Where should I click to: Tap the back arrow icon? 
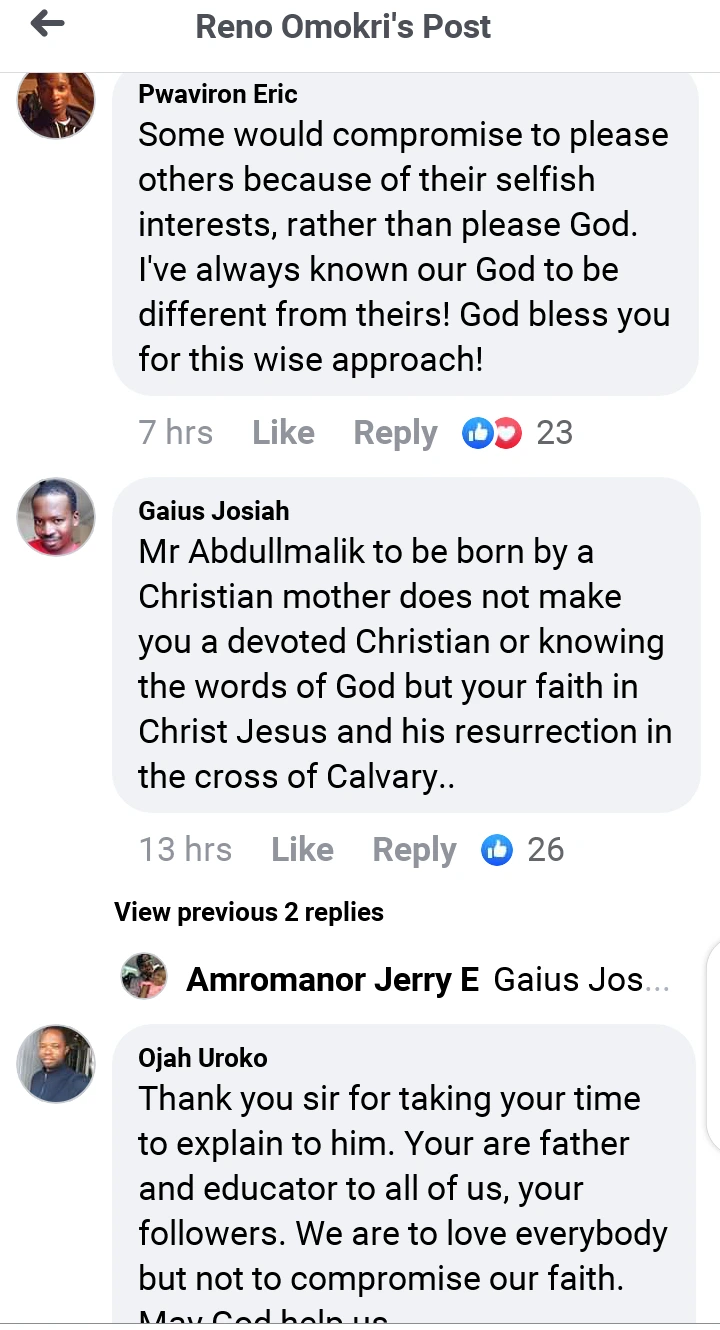(47, 25)
